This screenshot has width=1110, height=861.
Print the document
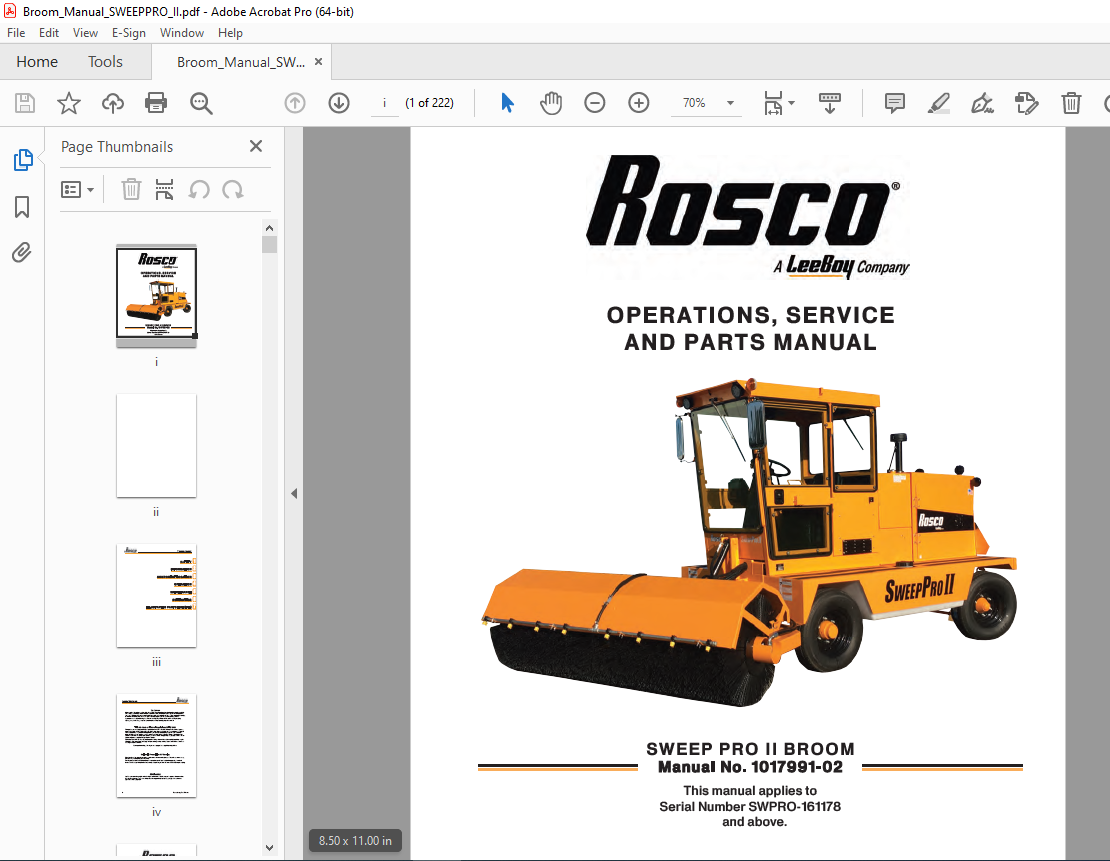156,103
